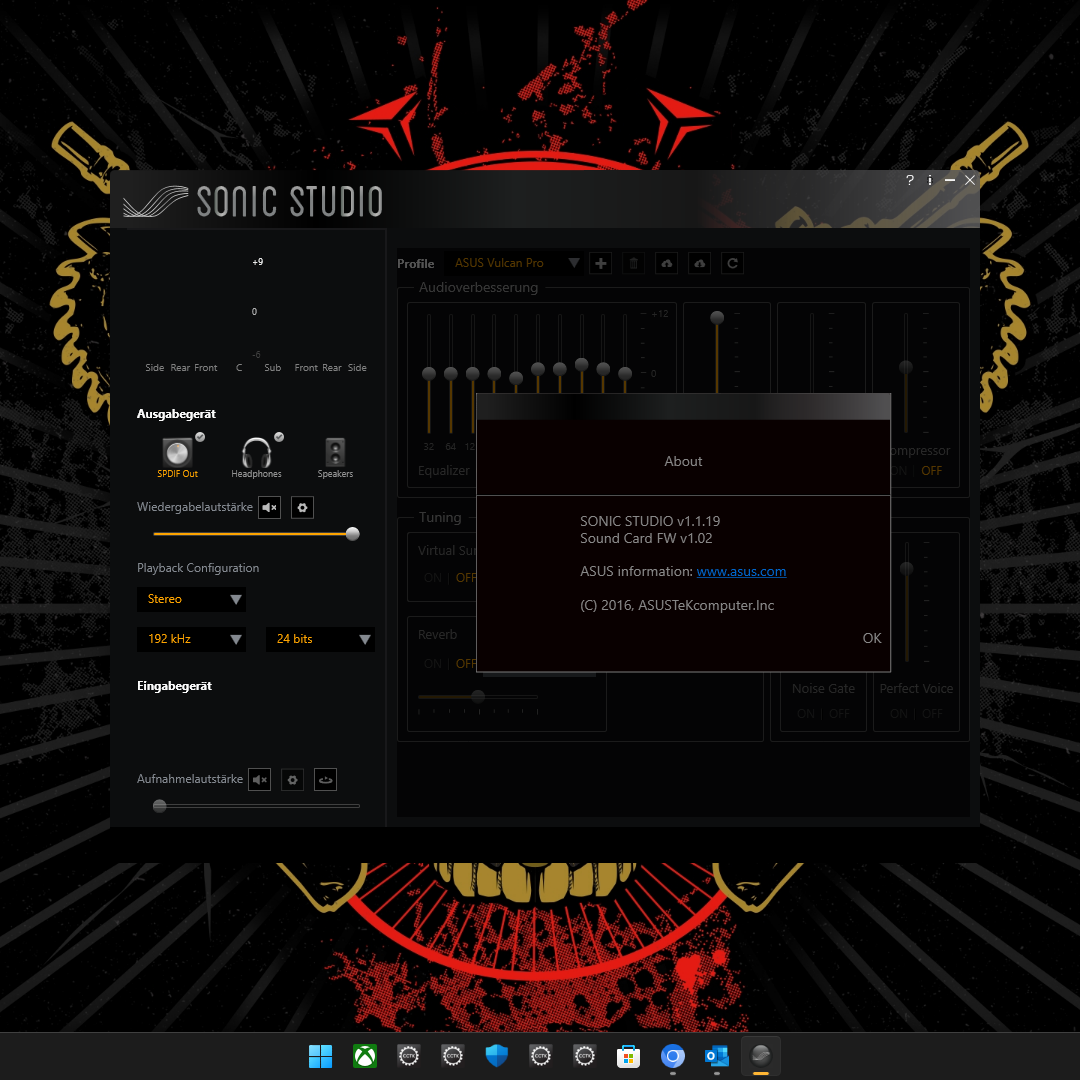Click the 32 Hz equalizer band slider

pyautogui.click(x=428, y=373)
